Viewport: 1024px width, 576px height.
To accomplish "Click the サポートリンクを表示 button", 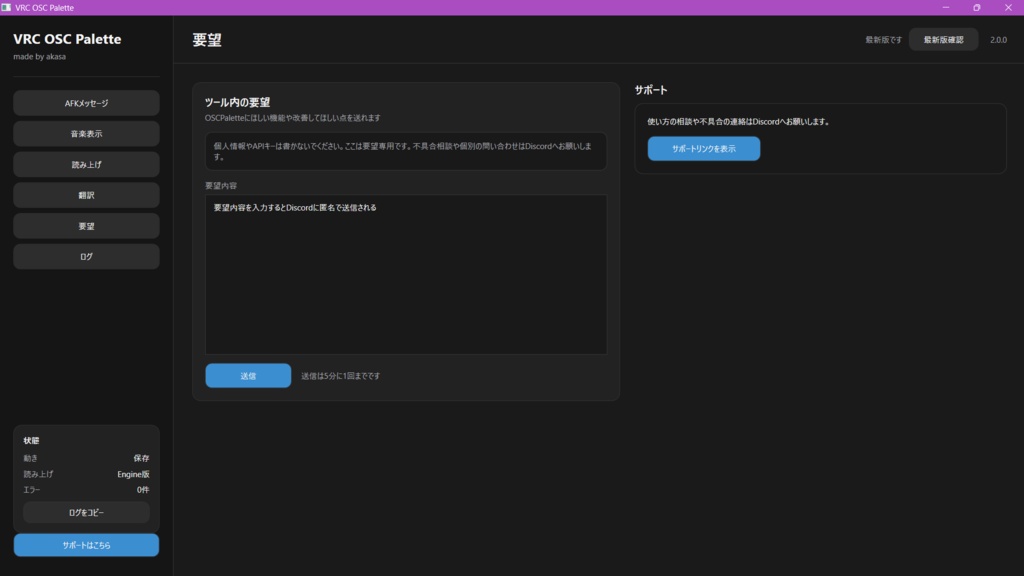I will (704, 149).
